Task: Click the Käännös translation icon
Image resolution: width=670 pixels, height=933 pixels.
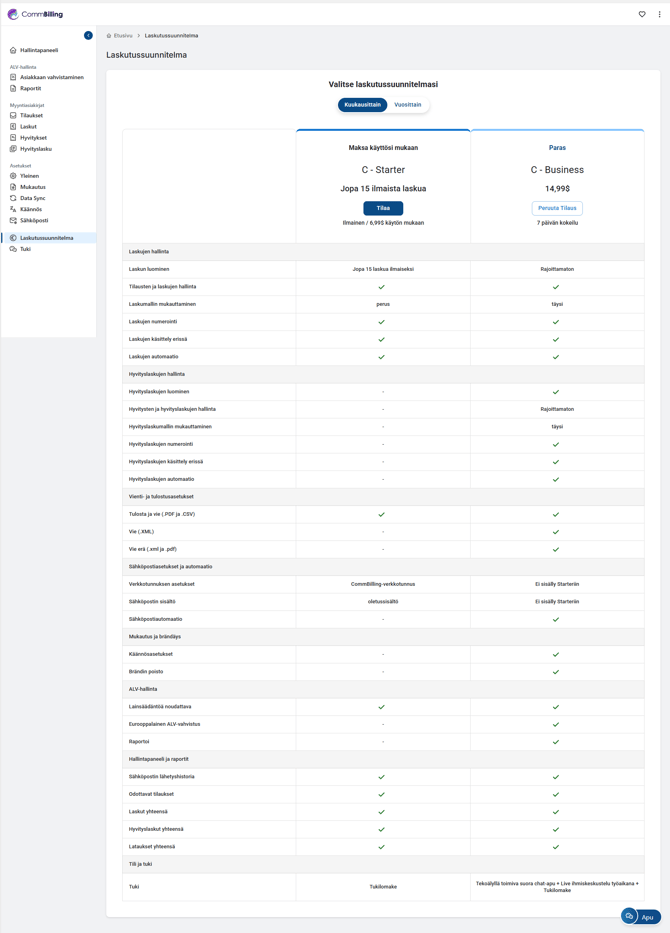Action: [13, 209]
